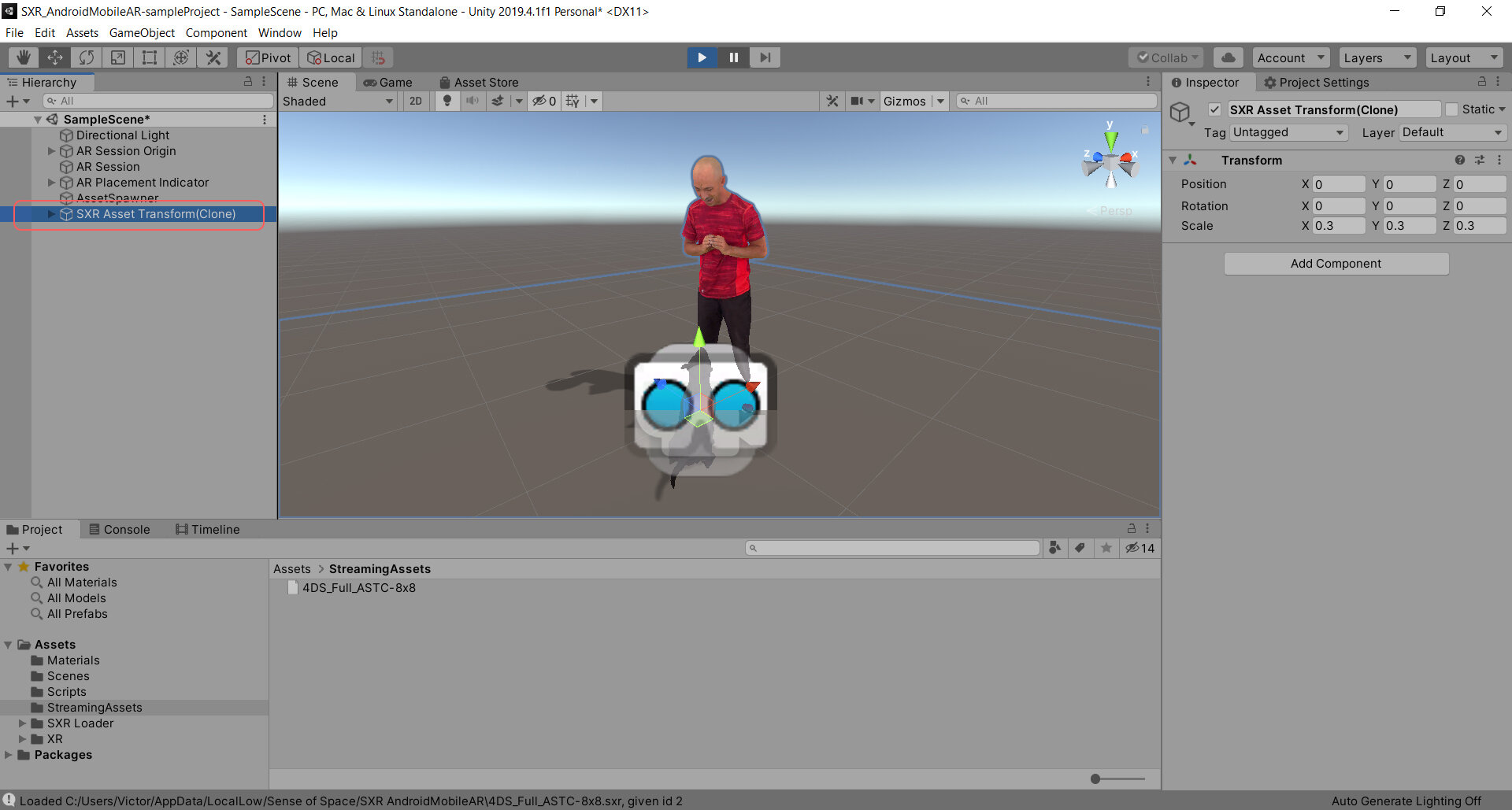Toggle hidden objects visibility counter
1512x810 pixels.
click(x=544, y=101)
